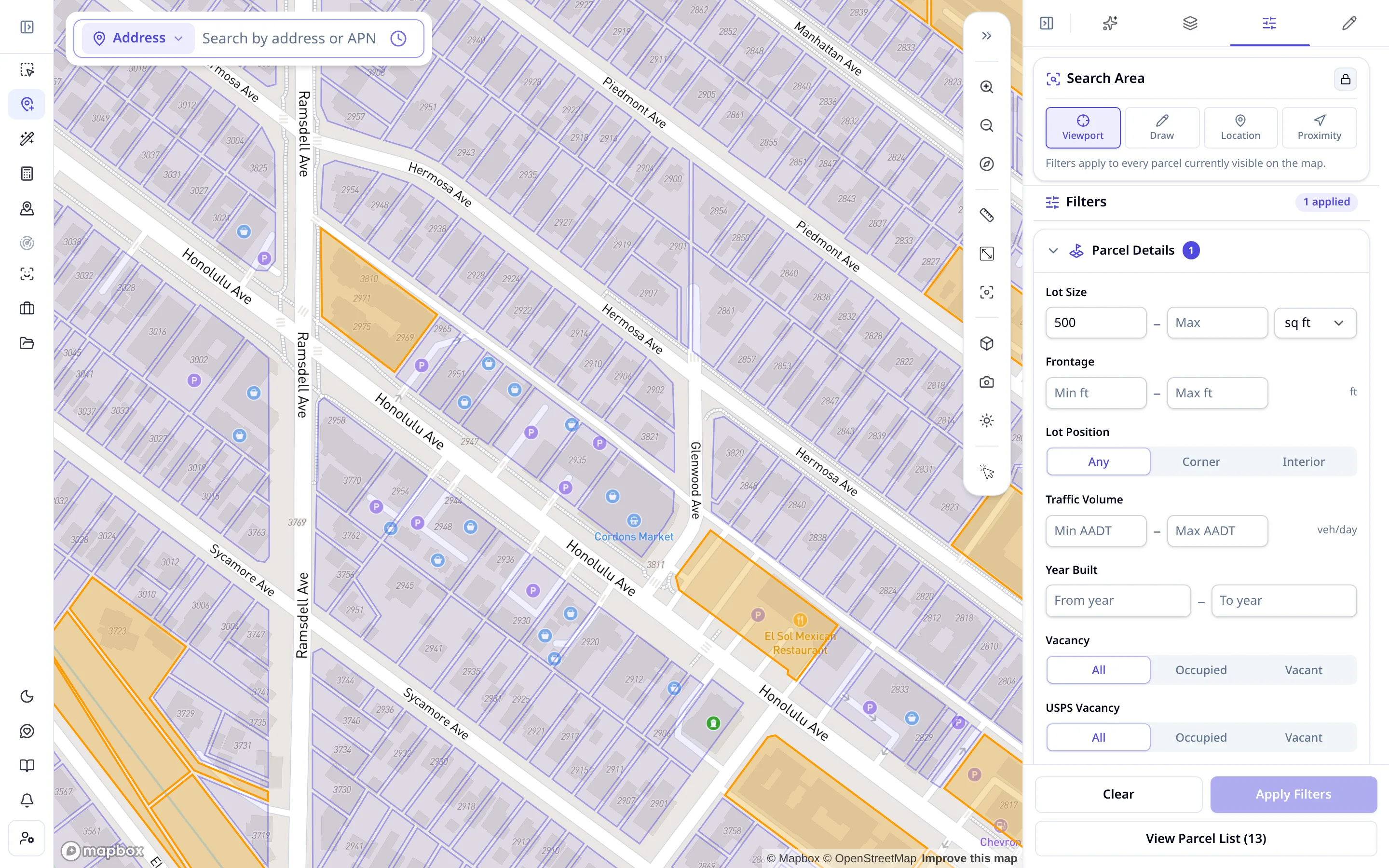The height and width of the screenshot is (868, 1389).
Task: Select Draw search area mode
Action: pos(1162,127)
